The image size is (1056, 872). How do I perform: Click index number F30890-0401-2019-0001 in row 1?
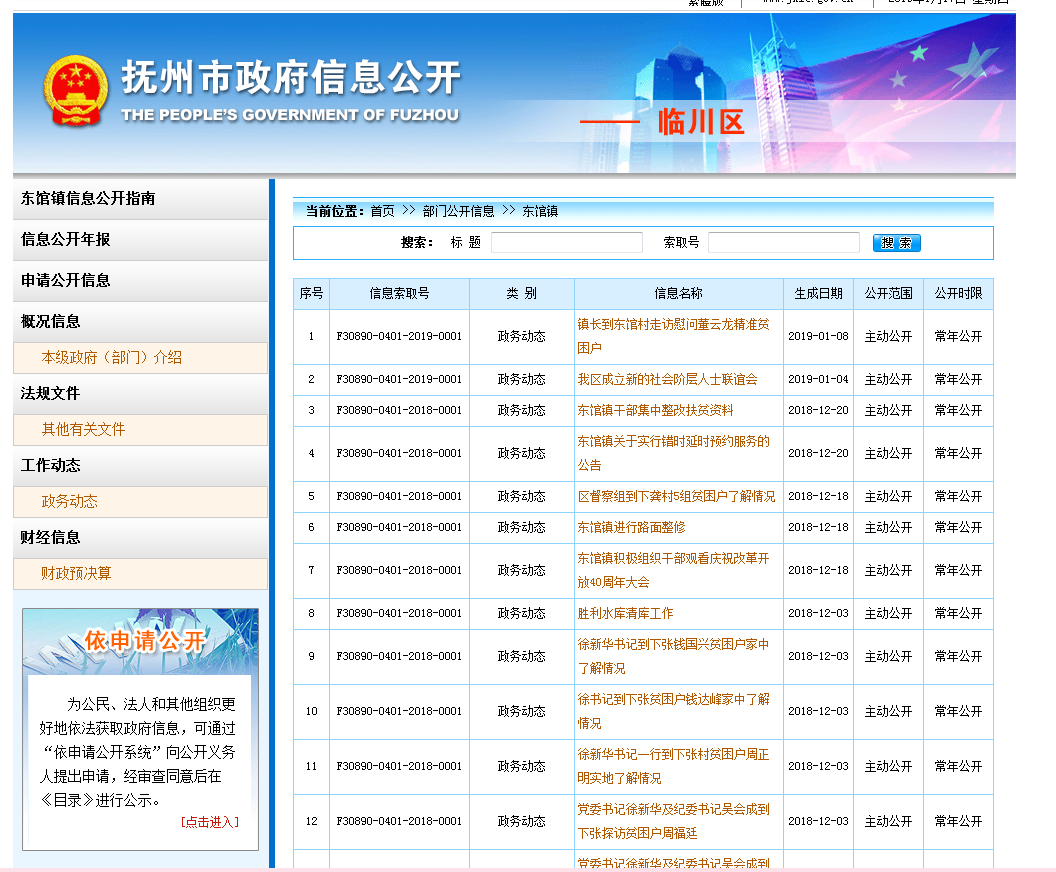pyautogui.click(x=399, y=336)
